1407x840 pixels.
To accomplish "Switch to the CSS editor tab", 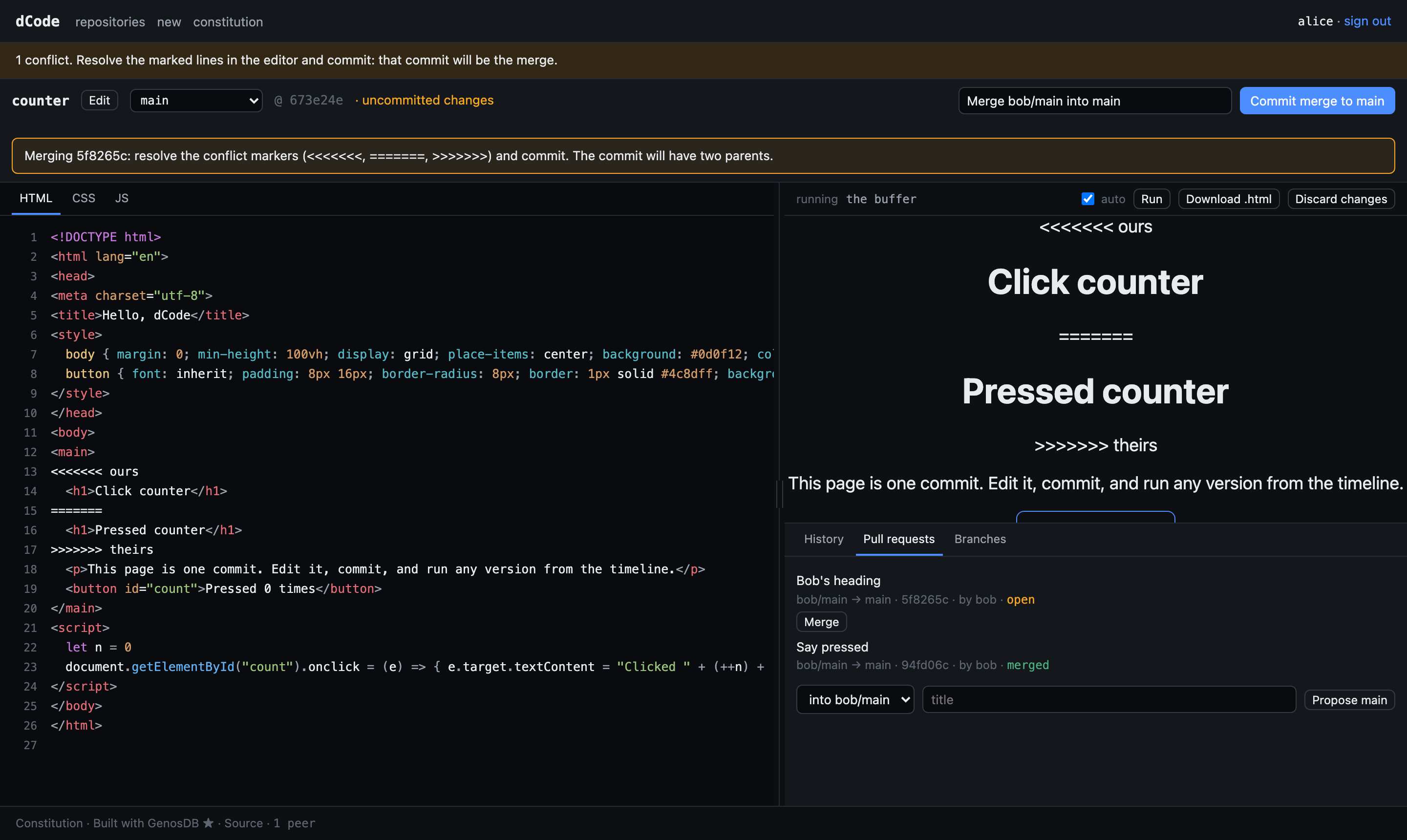I will [x=83, y=198].
